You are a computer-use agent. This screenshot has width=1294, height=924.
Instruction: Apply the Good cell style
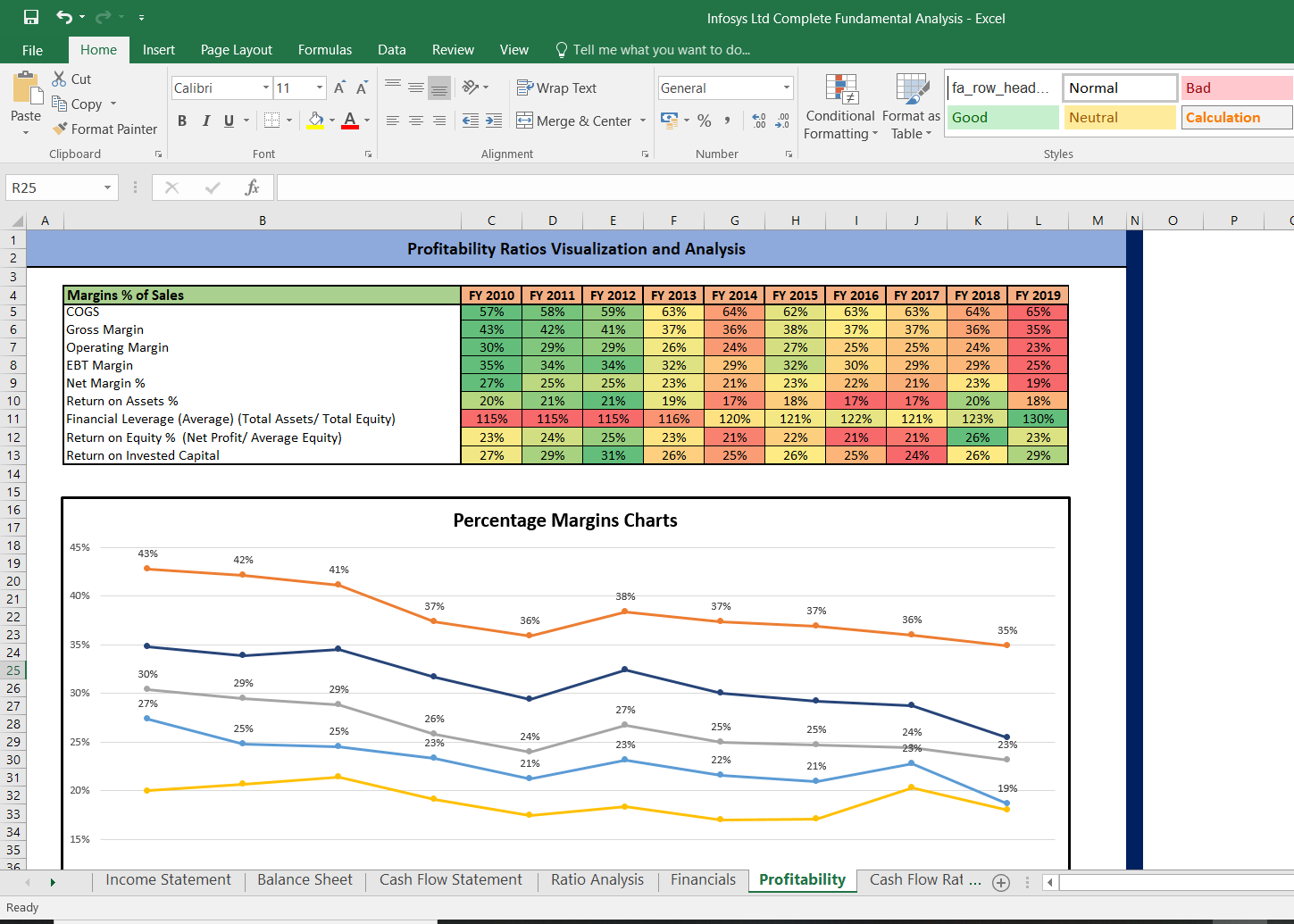[1003, 117]
